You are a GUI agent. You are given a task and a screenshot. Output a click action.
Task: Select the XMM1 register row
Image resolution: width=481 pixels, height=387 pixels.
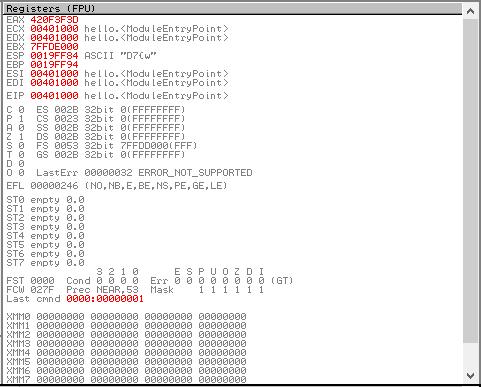tap(126, 325)
